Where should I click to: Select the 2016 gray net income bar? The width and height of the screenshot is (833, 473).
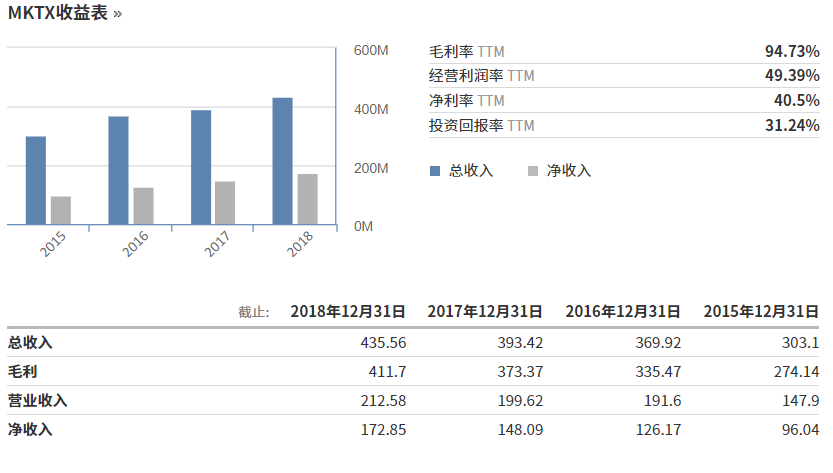(x=143, y=206)
